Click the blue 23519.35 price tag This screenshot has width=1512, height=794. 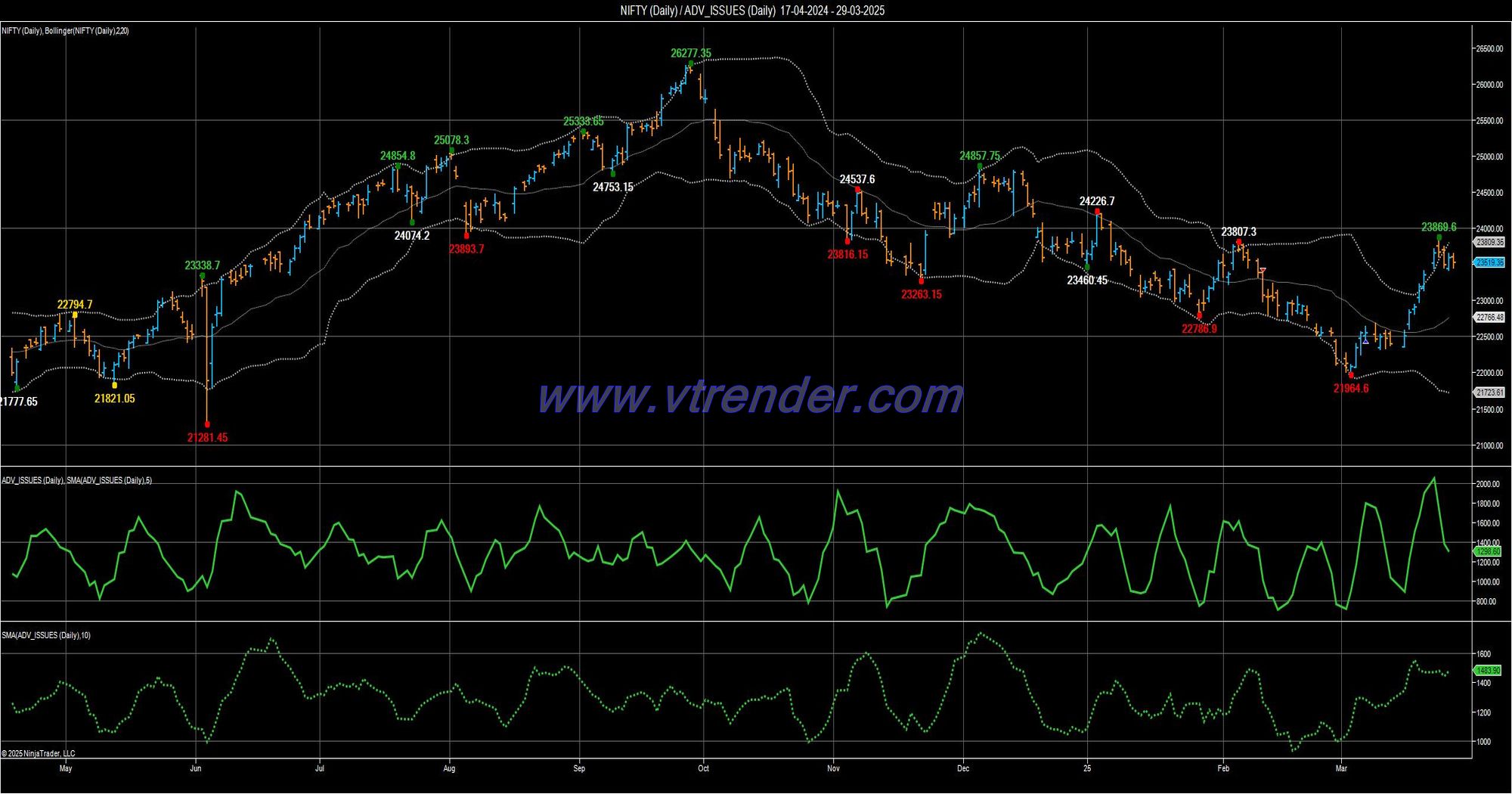(x=1489, y=262)
